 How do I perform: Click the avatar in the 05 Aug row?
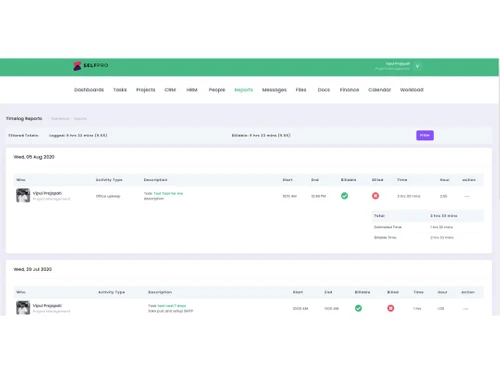23,195
